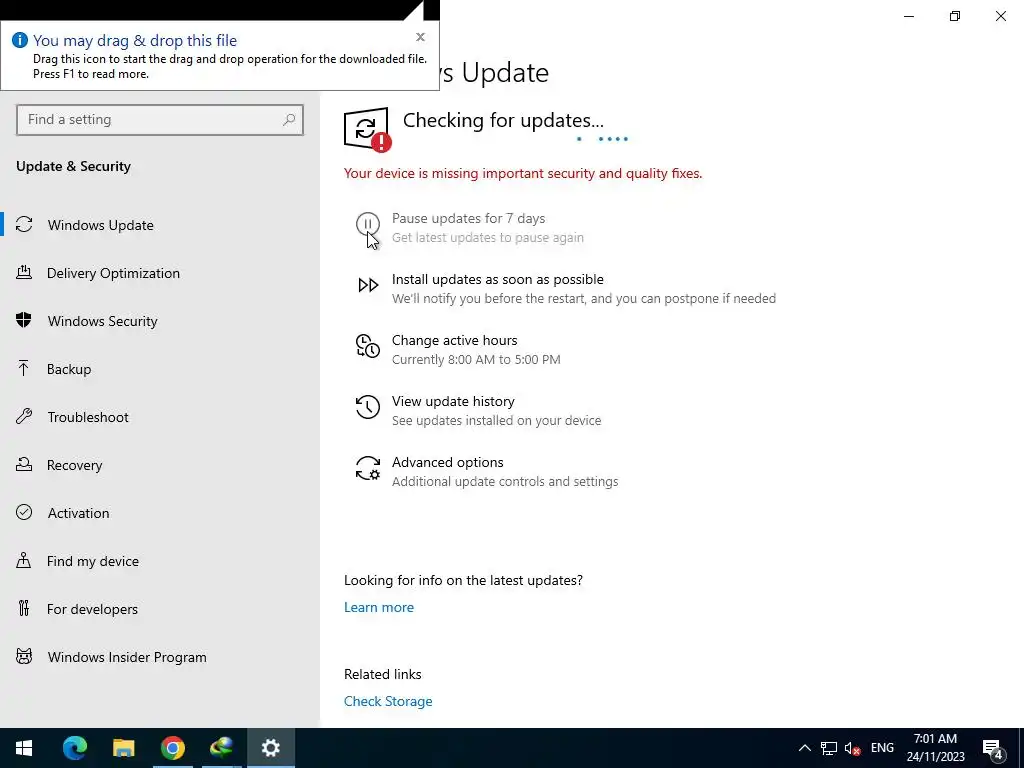Open the clock and date flyout
Viewport: 1024px width, 768px height.
[935, 748]
